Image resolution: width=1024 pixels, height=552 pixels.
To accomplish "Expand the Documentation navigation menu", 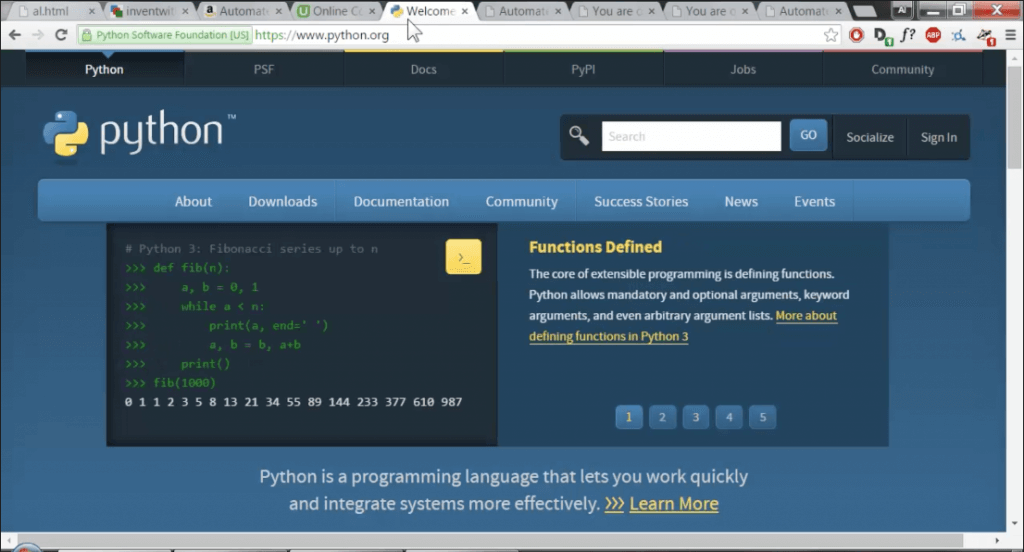I will tap(401, 201).
